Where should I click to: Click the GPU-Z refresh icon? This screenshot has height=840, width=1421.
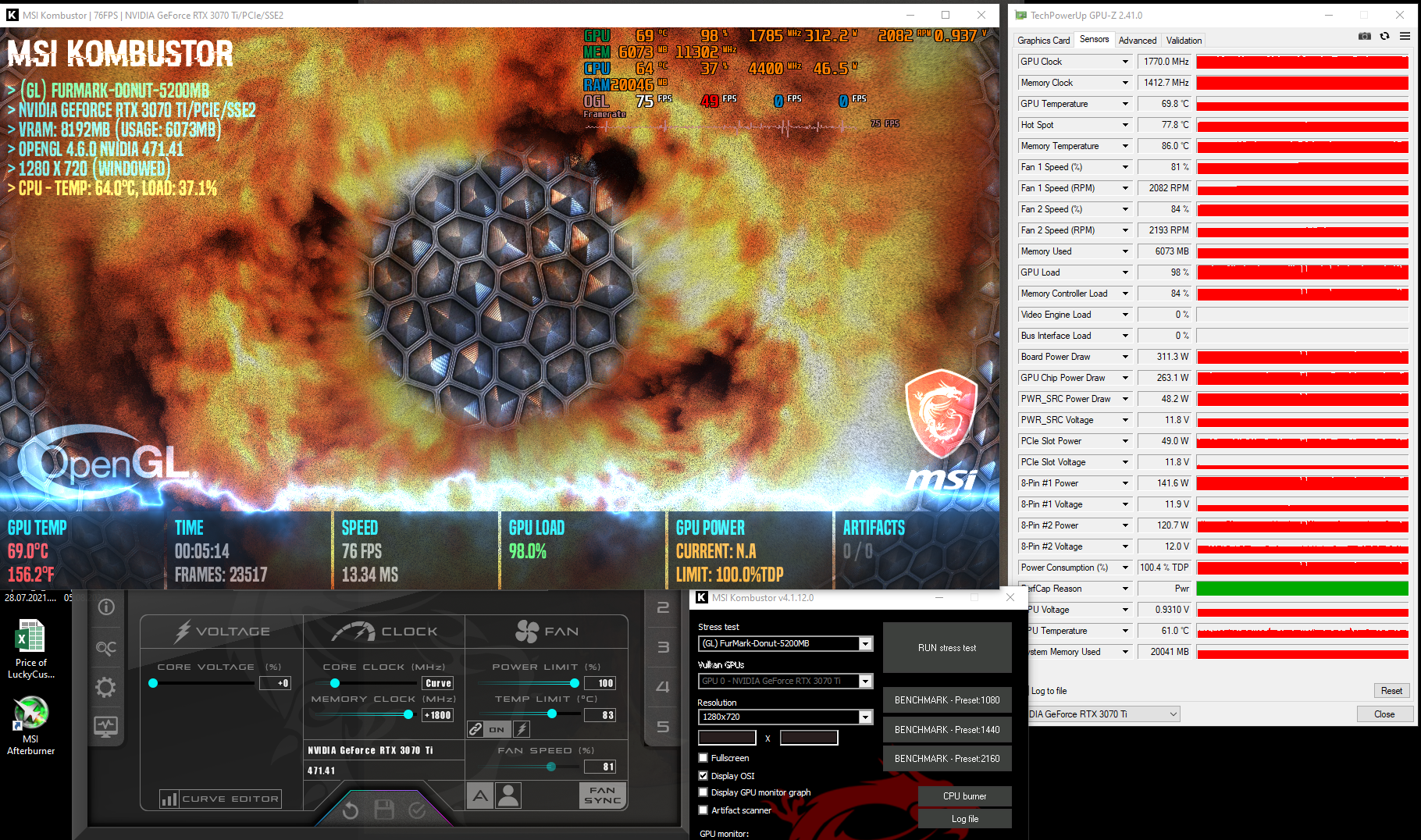[x=1384, y=36]
